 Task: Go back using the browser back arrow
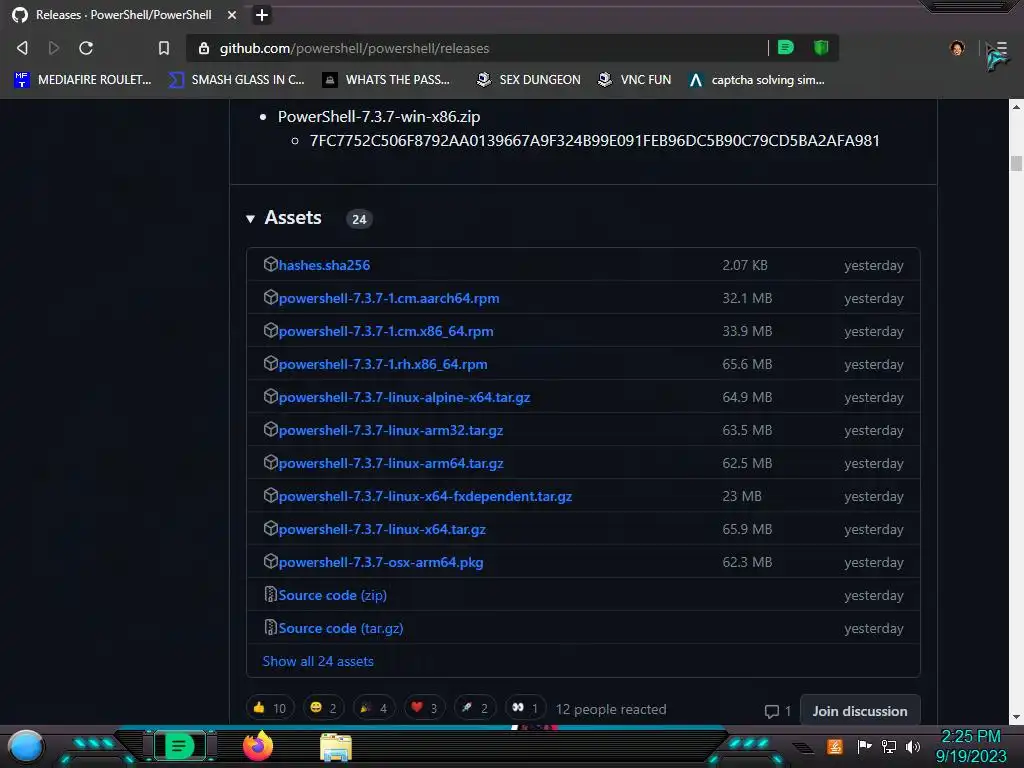[22, 48]
